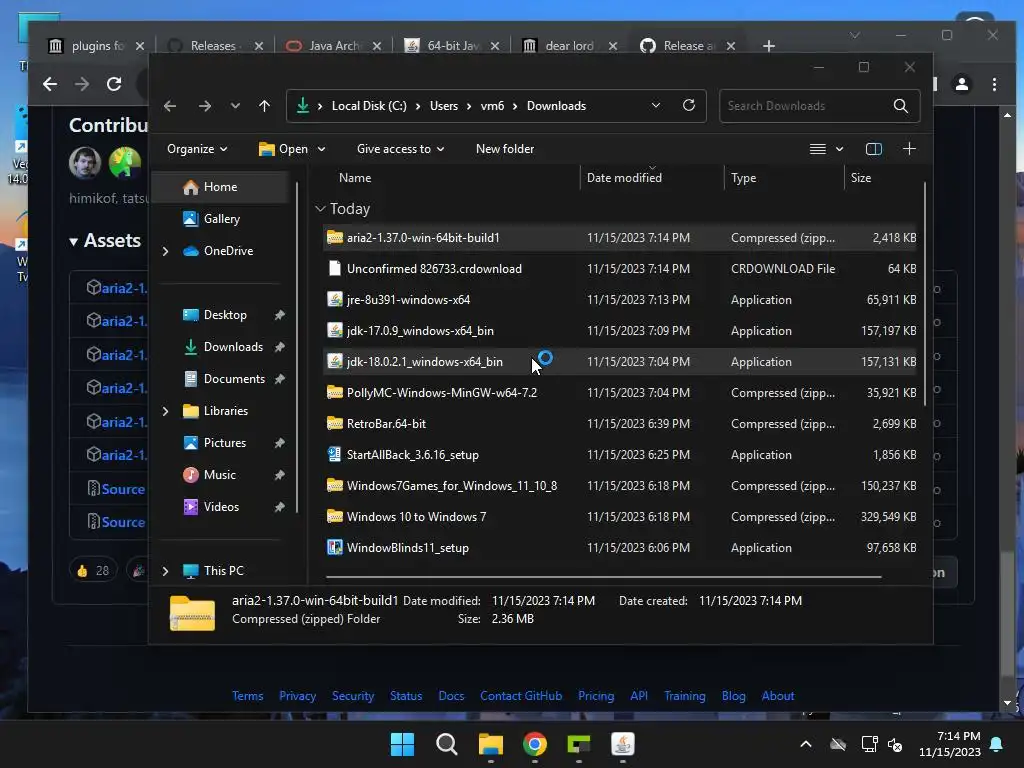
Task: Unpin Documents using its pin icon
Action: (280, 379)
